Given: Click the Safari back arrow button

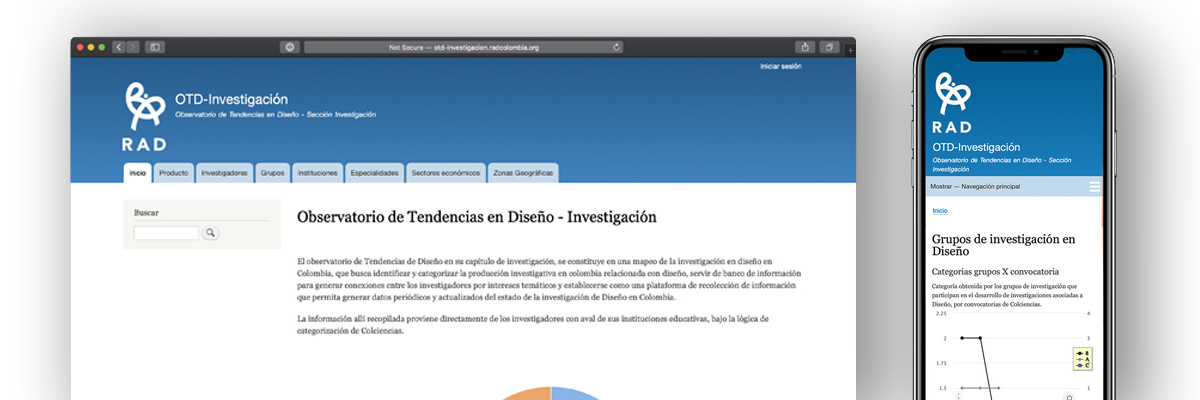Looking at the screenshot, I should 118,47.
